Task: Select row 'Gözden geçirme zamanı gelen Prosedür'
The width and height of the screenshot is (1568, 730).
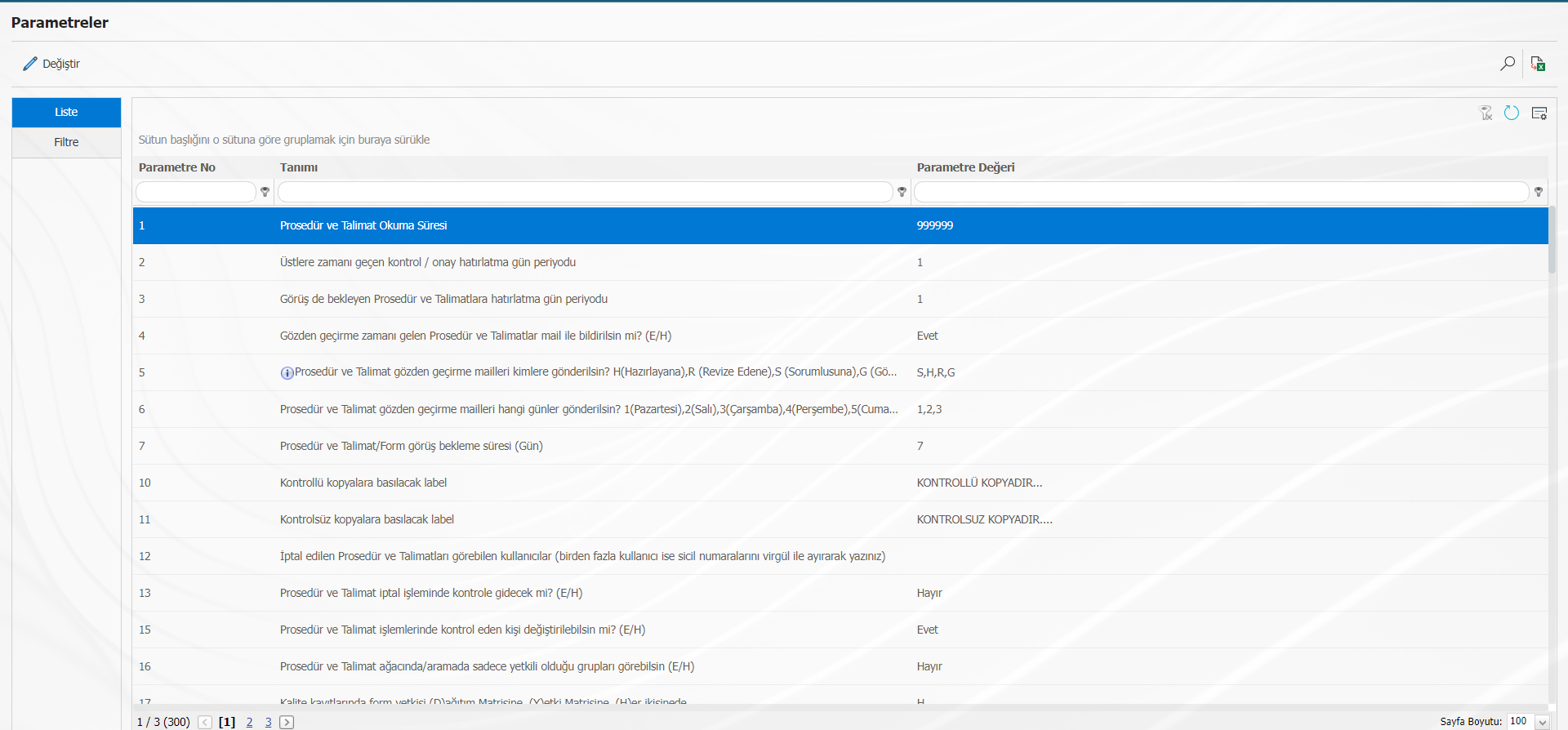Action: pyautogui.click(x=840, y=336)
